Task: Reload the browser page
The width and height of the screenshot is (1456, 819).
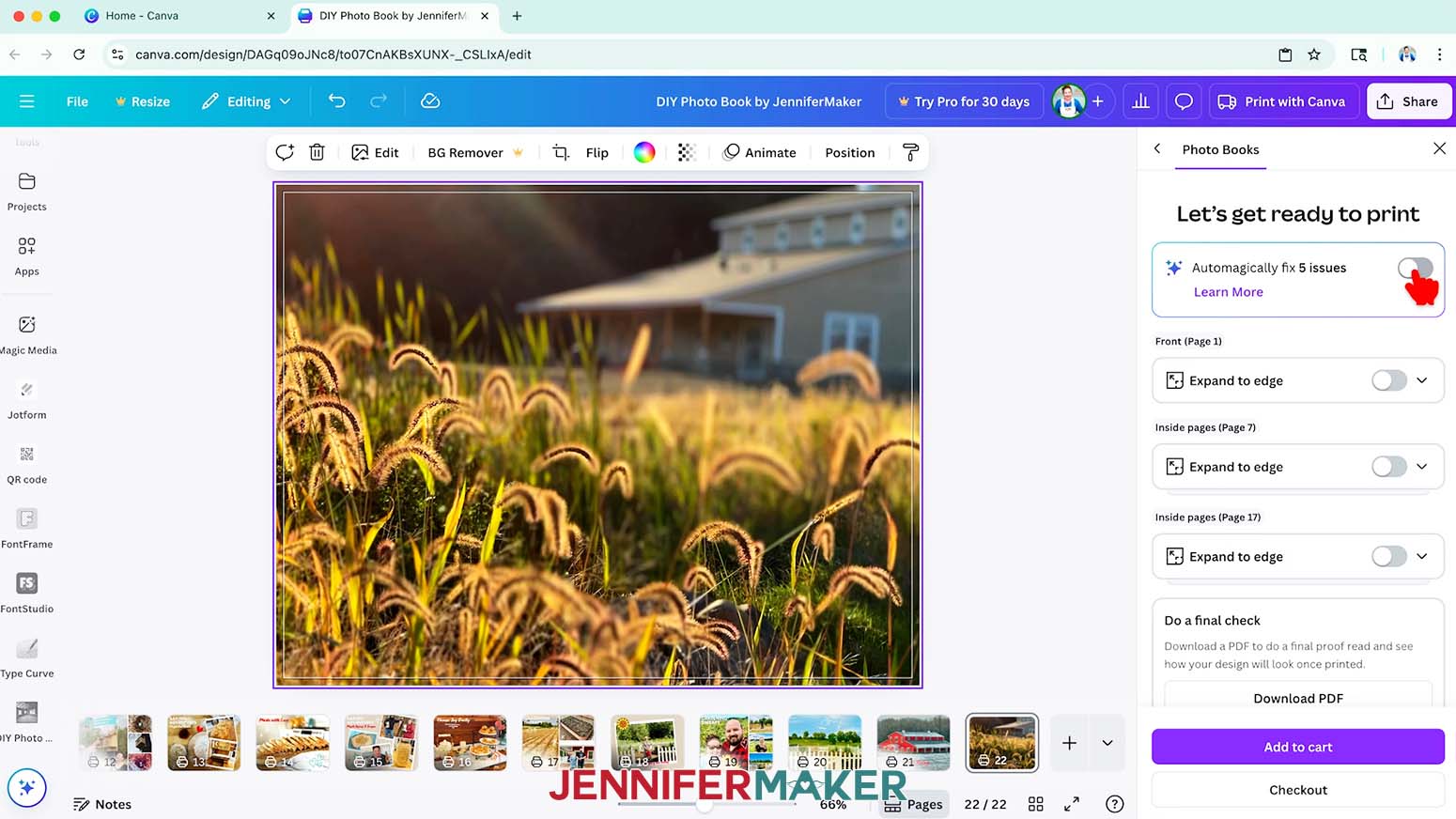Action: [x=79, y=54]
